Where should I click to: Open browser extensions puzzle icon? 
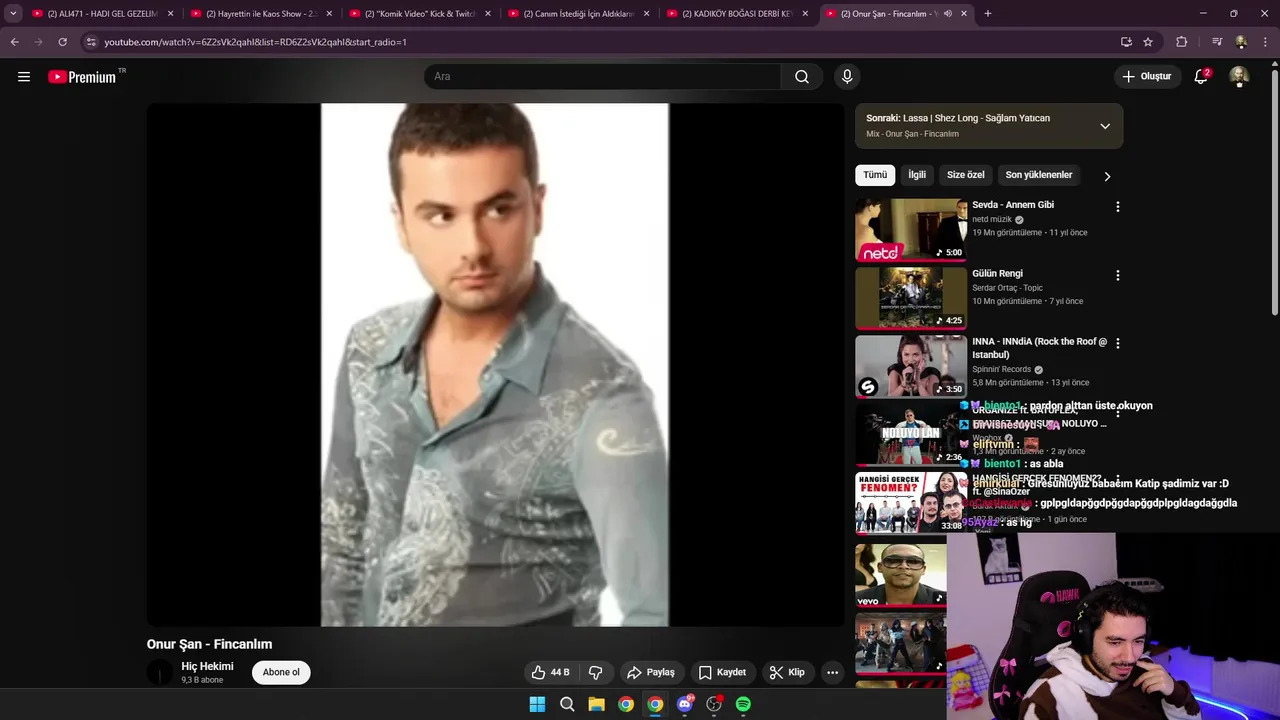pos(1181,42)
